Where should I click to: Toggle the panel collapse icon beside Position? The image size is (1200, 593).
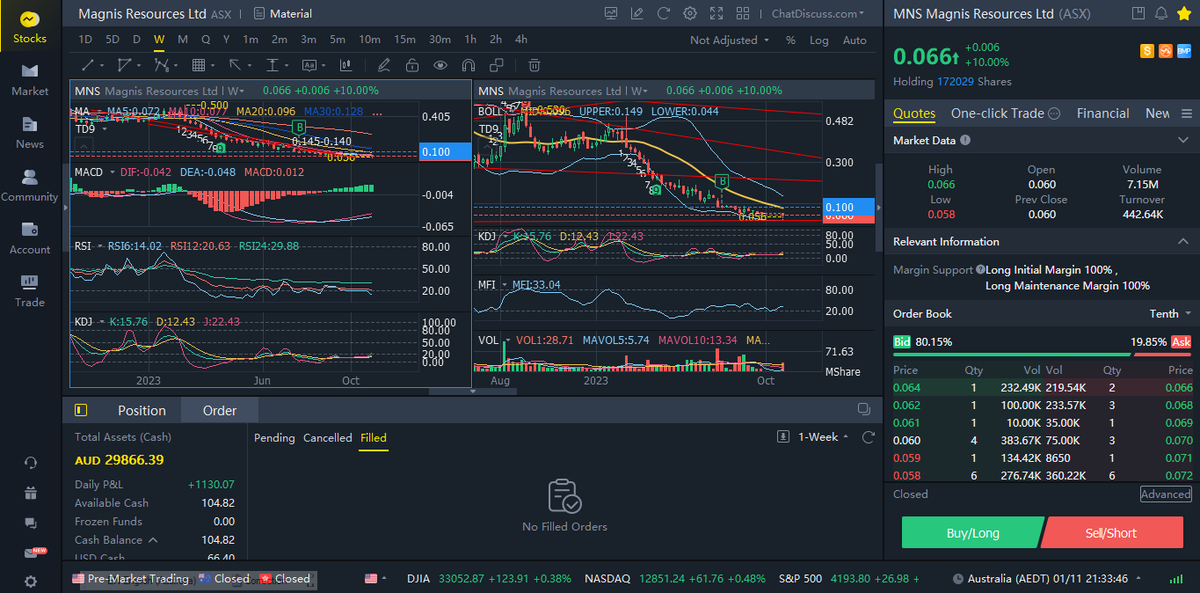pos(81,410)
